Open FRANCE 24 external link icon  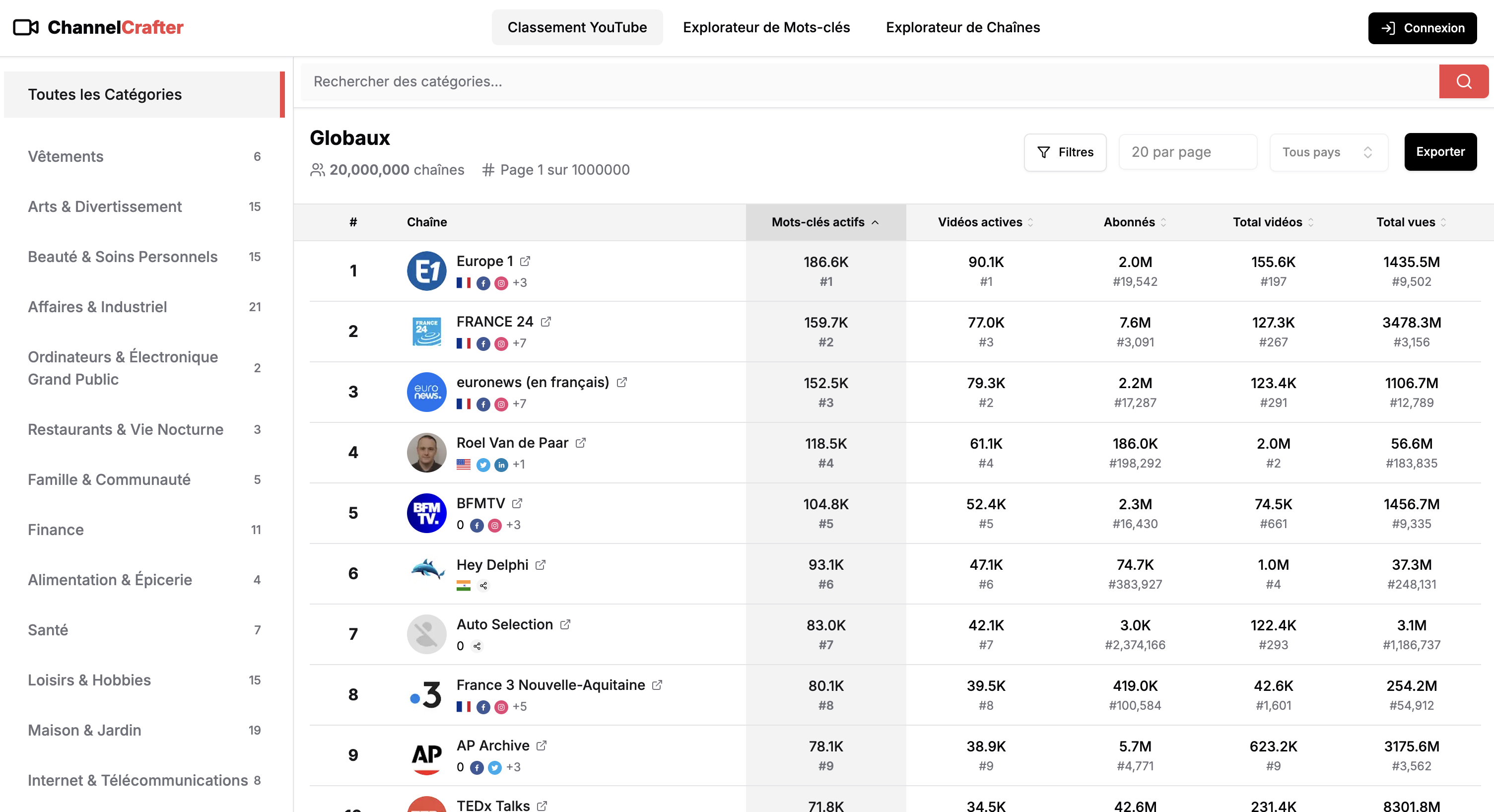point(546,321)
